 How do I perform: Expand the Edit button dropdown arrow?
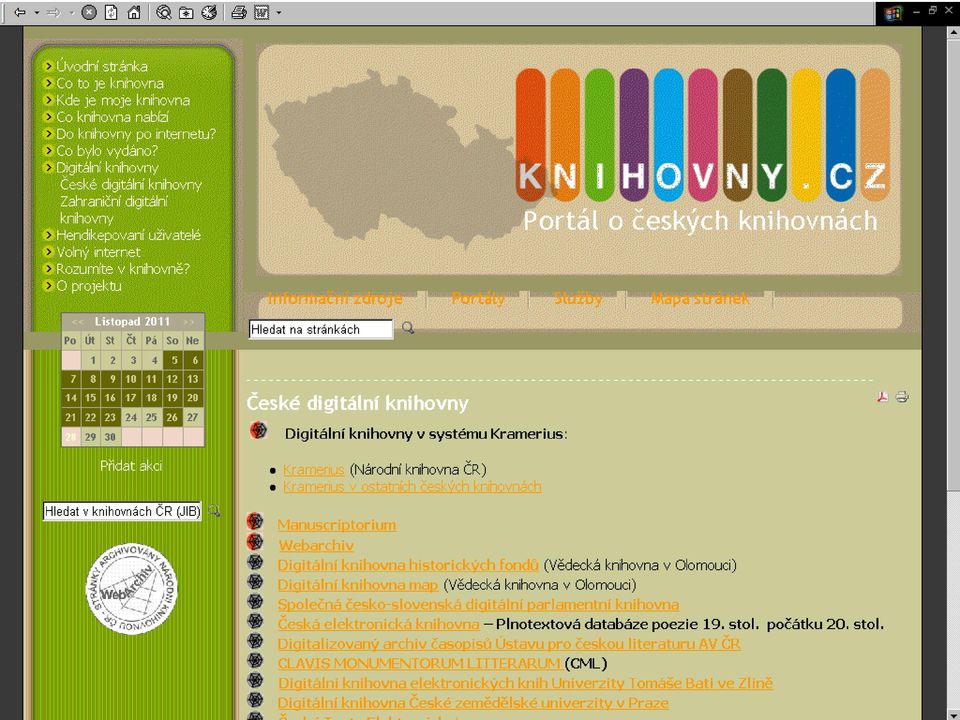(x=279, y=12)
